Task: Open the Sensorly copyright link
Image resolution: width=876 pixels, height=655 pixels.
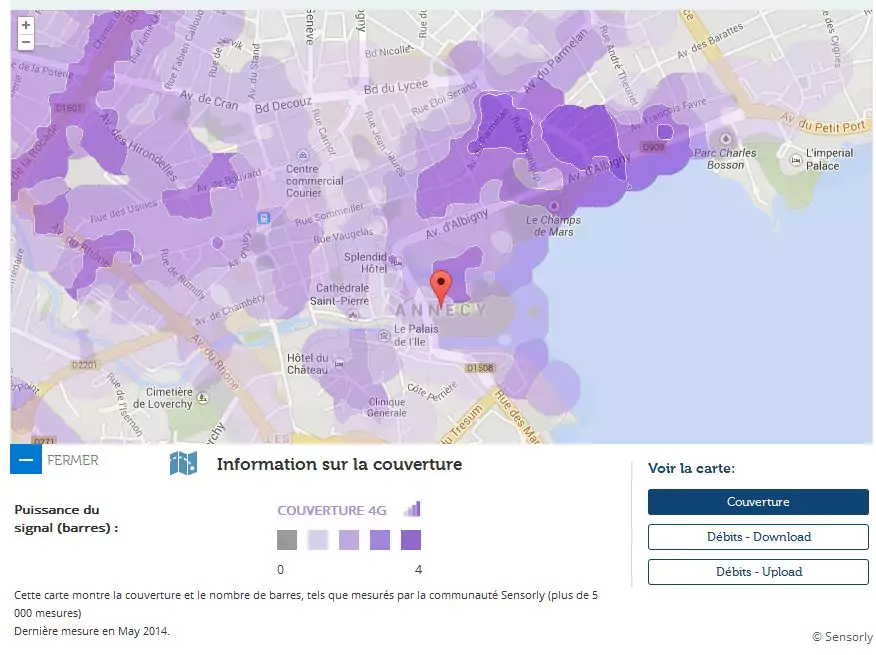Action: click(x=842, y=637)
